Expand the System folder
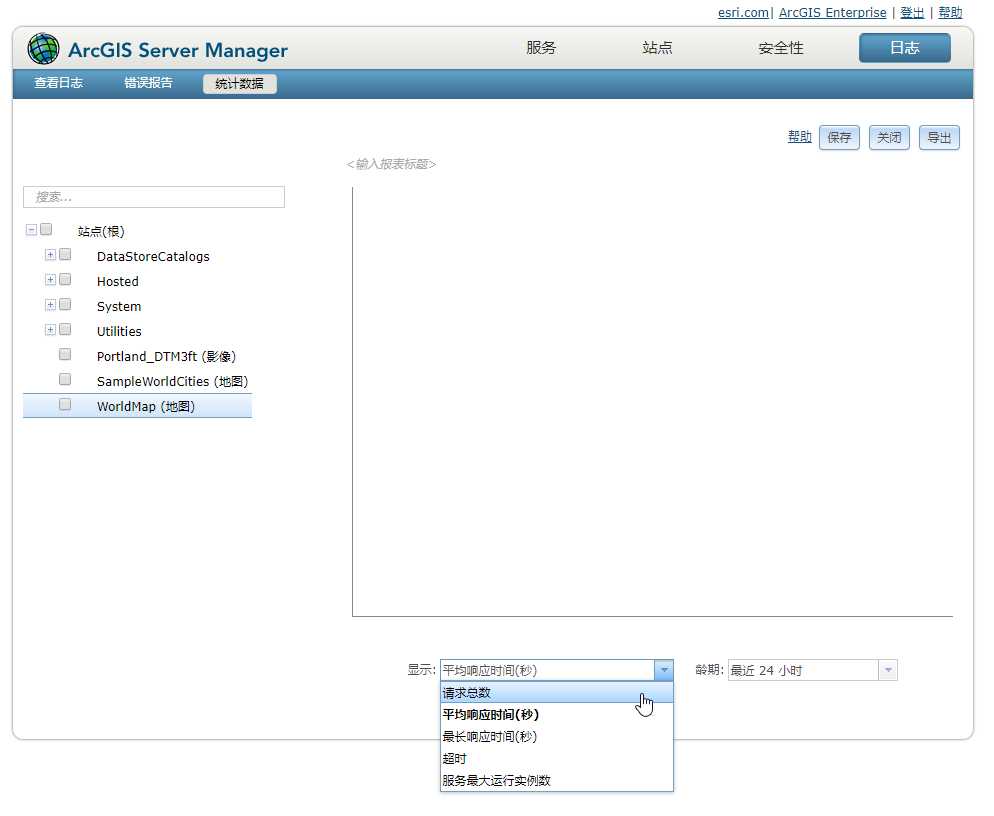994x816 pixels. pos(50,304)
